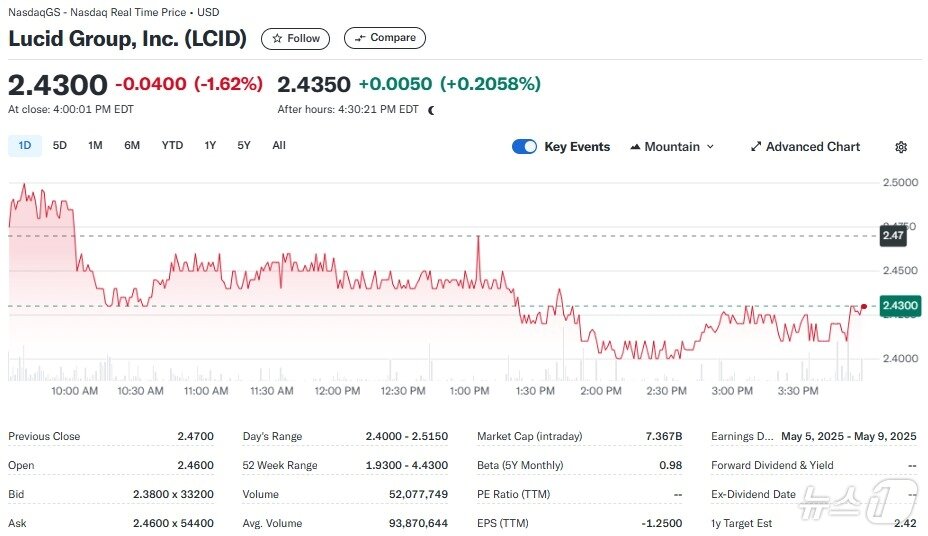Click the Earnings Date May 5, 2025 range
This screenshot has width=928, height=536.
coord(849,436)
